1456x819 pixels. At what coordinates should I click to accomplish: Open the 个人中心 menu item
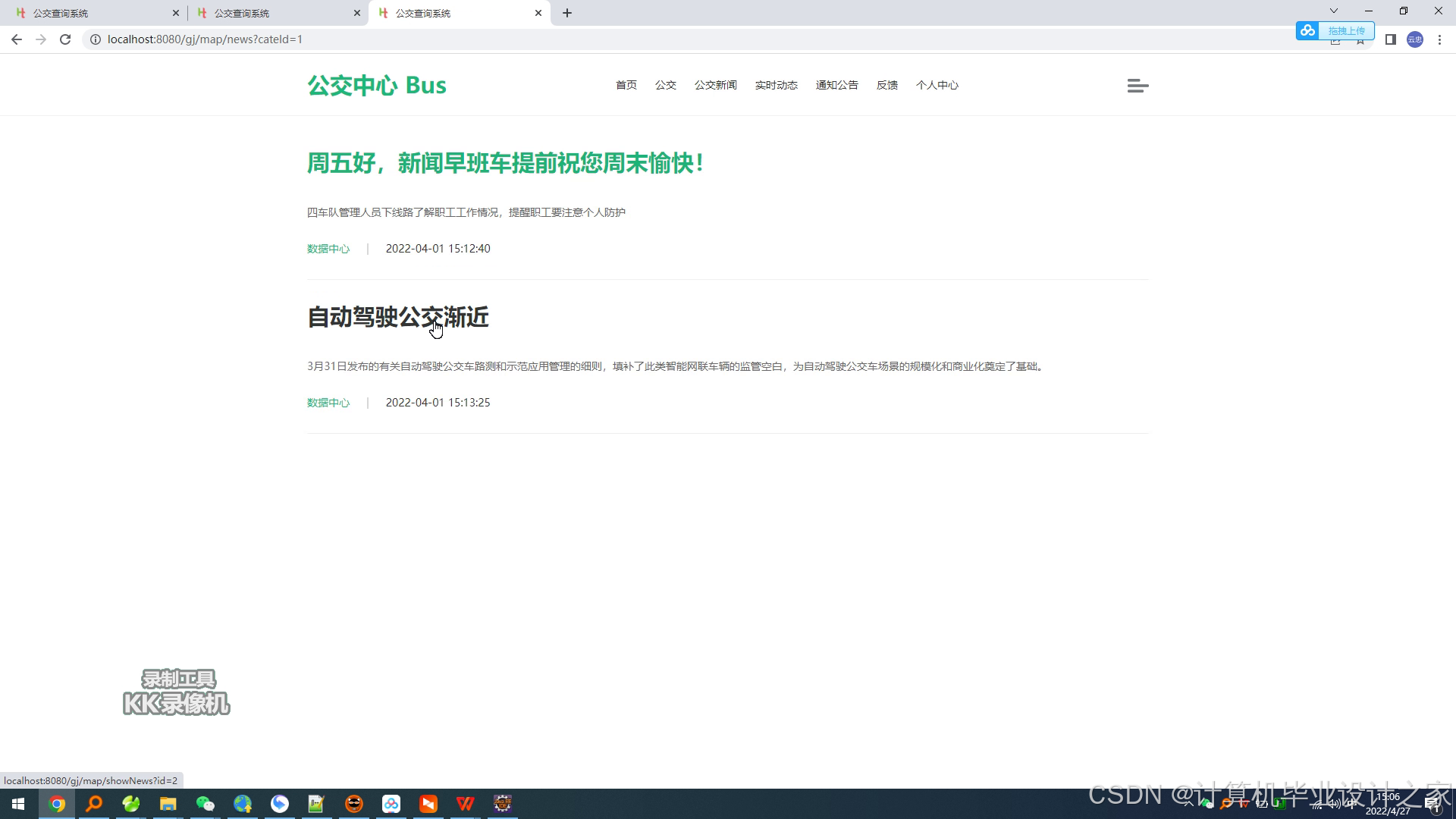pos(937,85)
